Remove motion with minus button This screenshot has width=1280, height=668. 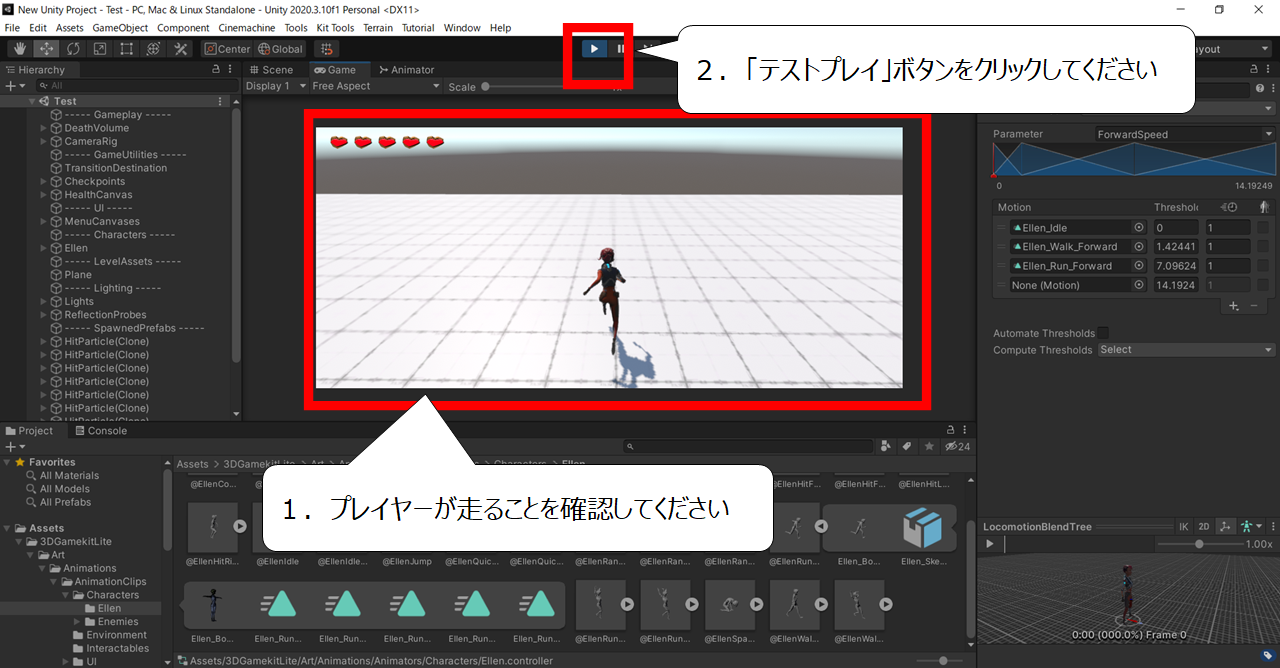(1254, 306)
